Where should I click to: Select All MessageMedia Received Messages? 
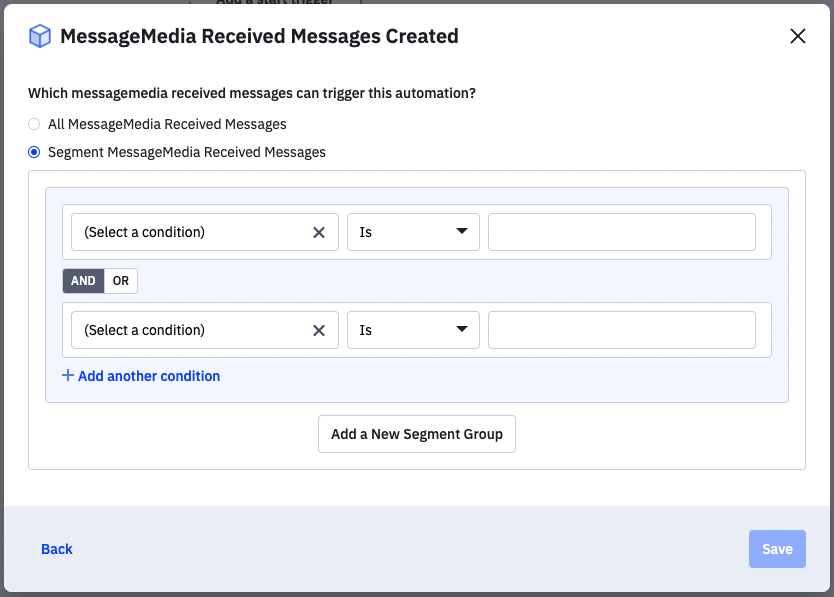33,123
